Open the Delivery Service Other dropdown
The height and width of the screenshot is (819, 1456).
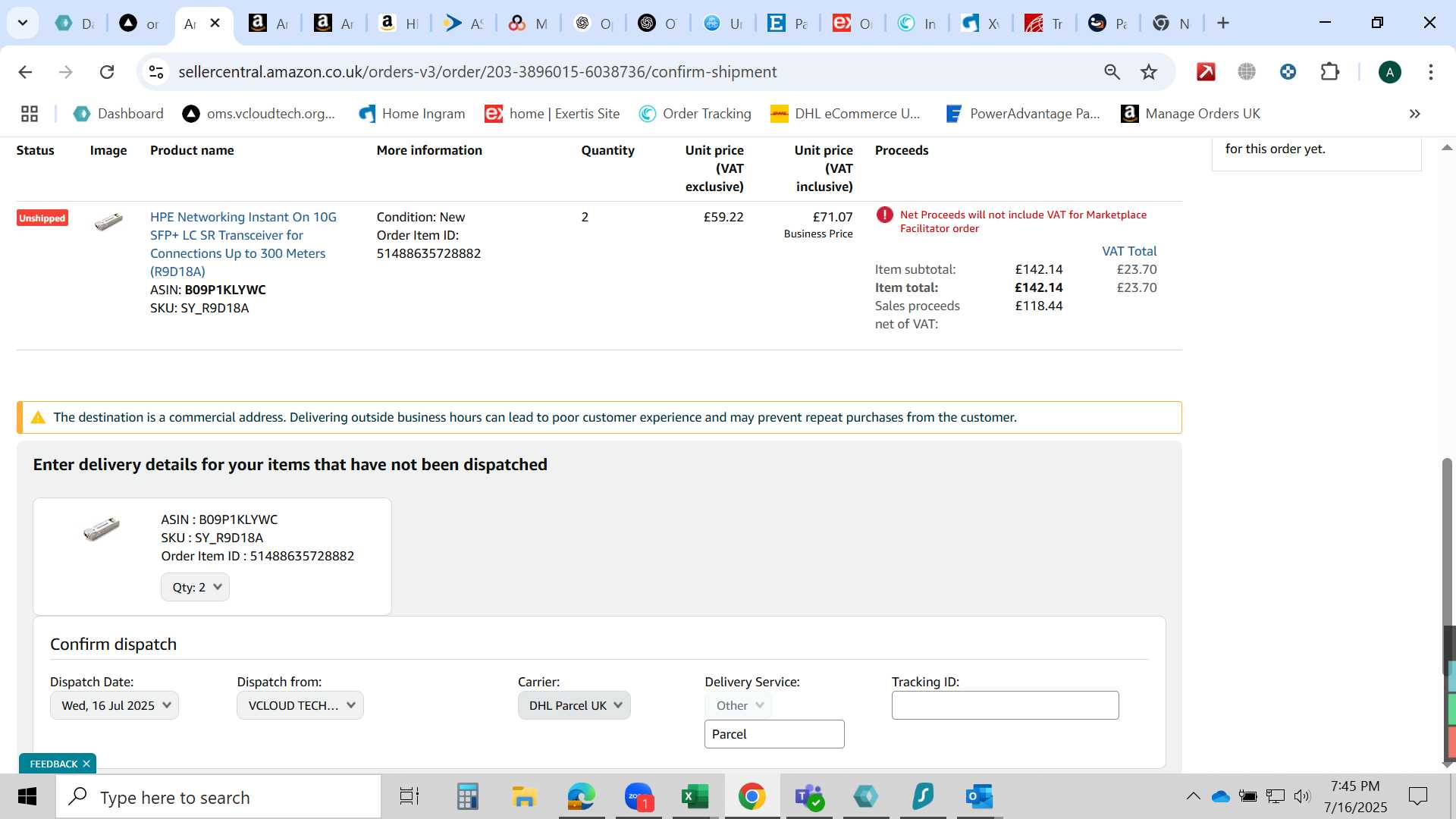click(x=739, y=705)
